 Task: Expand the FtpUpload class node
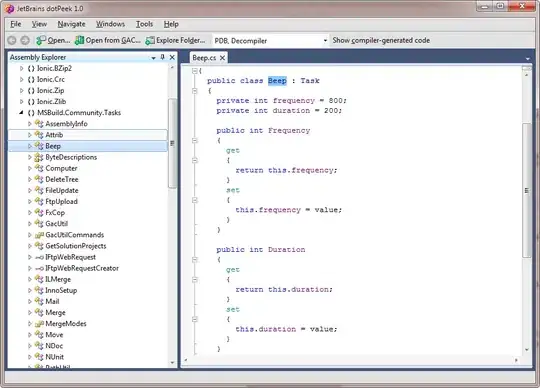30,201
